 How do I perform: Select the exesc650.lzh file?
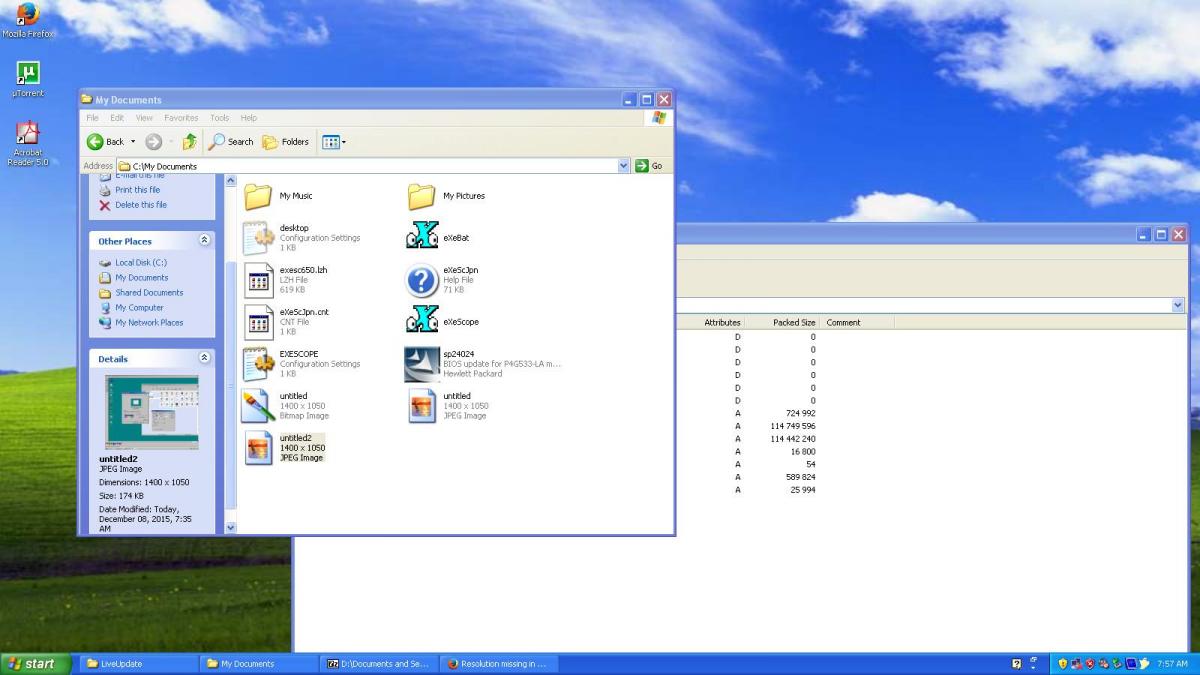[259, 279]
